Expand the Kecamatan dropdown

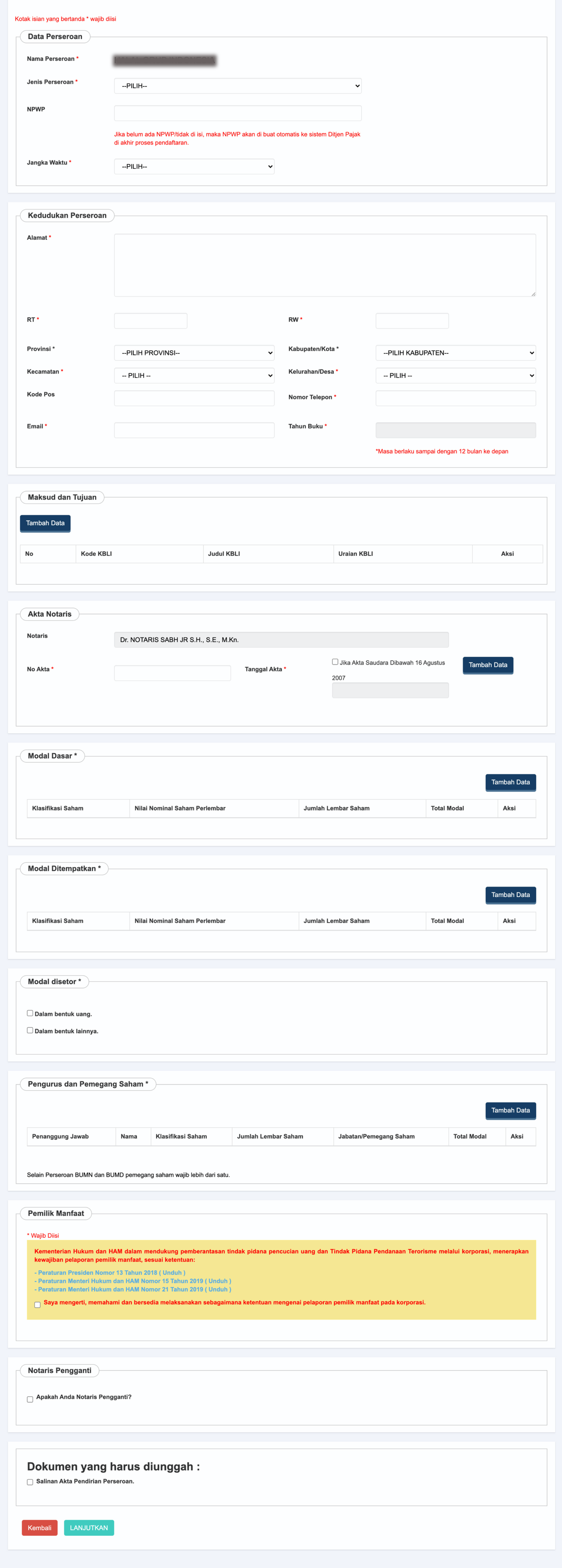click(194, 375)
